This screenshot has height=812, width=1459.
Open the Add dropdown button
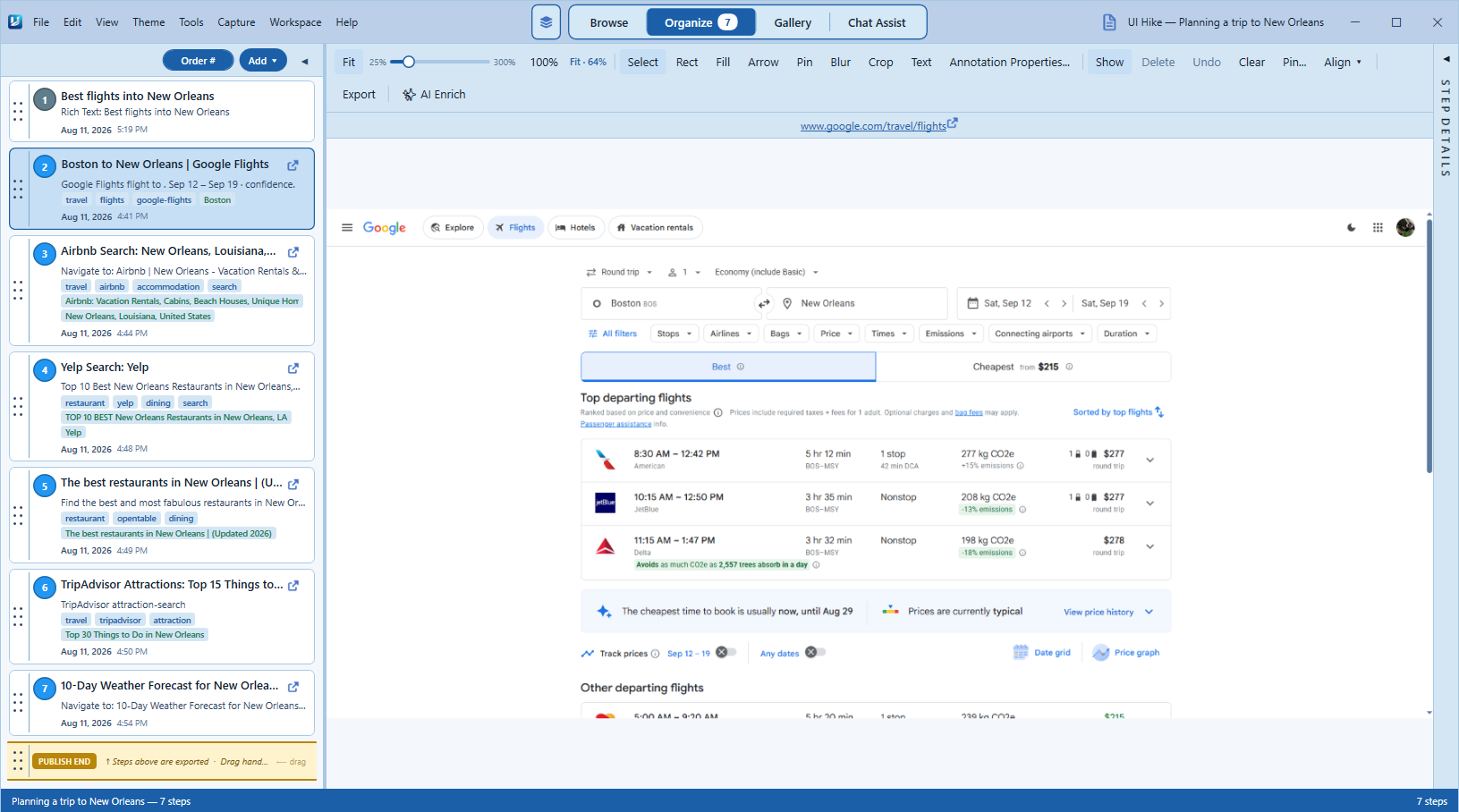263,61
